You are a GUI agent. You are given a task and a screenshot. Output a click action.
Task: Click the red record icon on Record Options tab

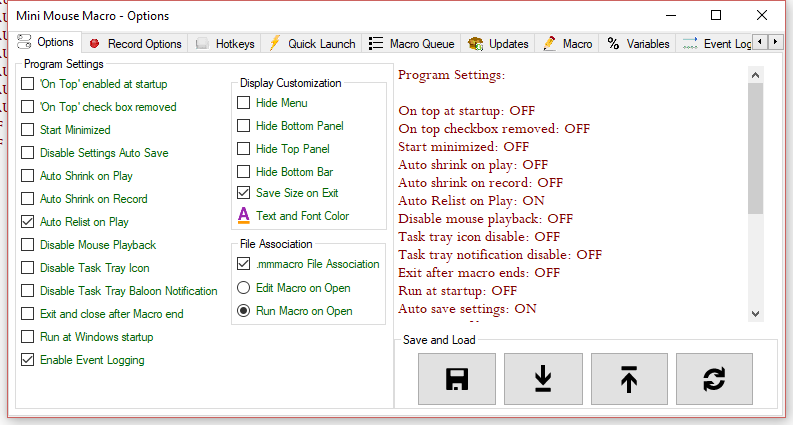pos(95,44)
